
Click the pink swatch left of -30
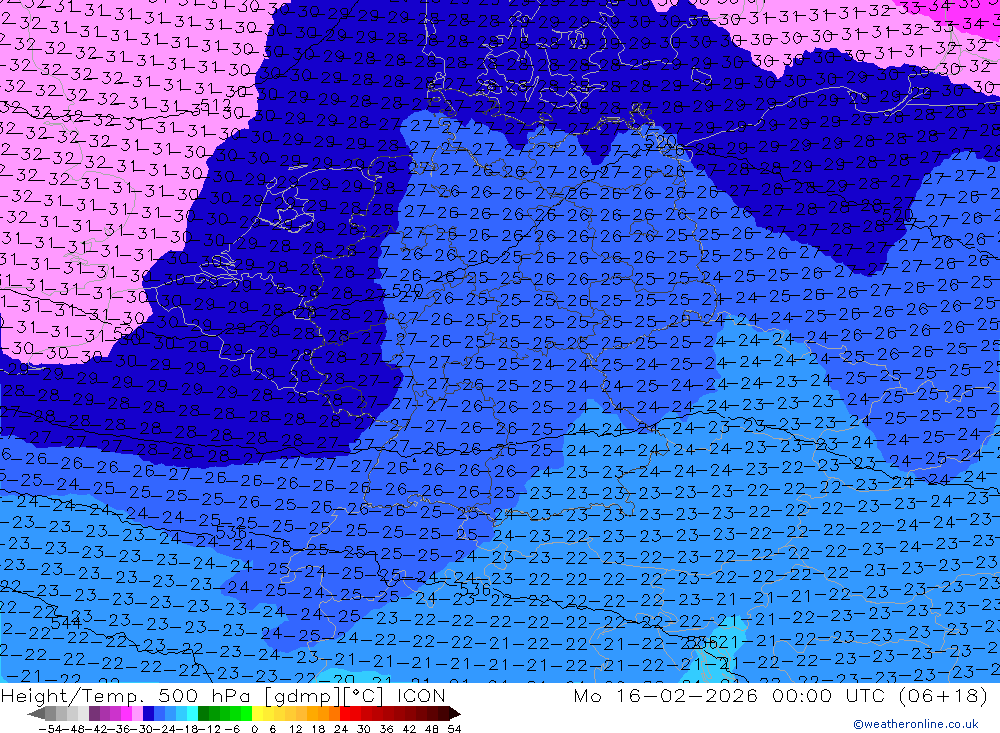point(138,713)
